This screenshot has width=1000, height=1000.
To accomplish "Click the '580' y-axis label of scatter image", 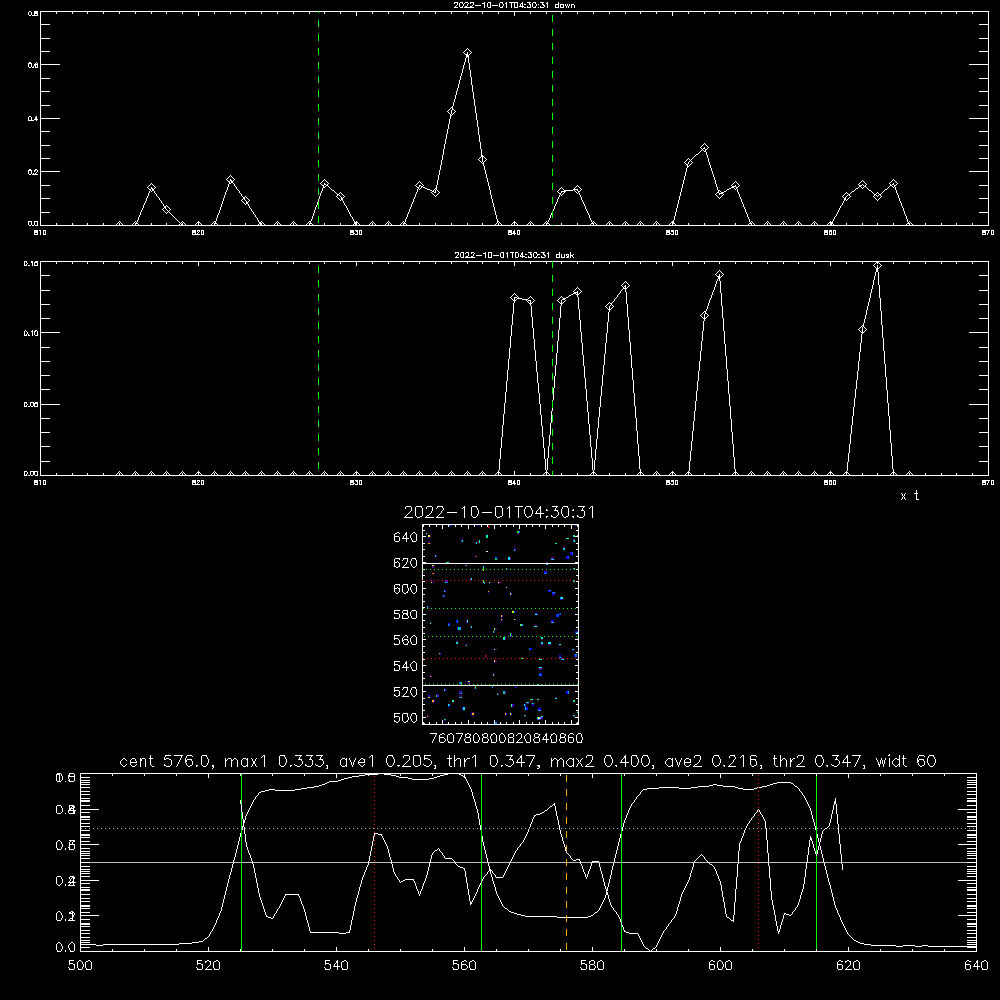I will 406,615.
